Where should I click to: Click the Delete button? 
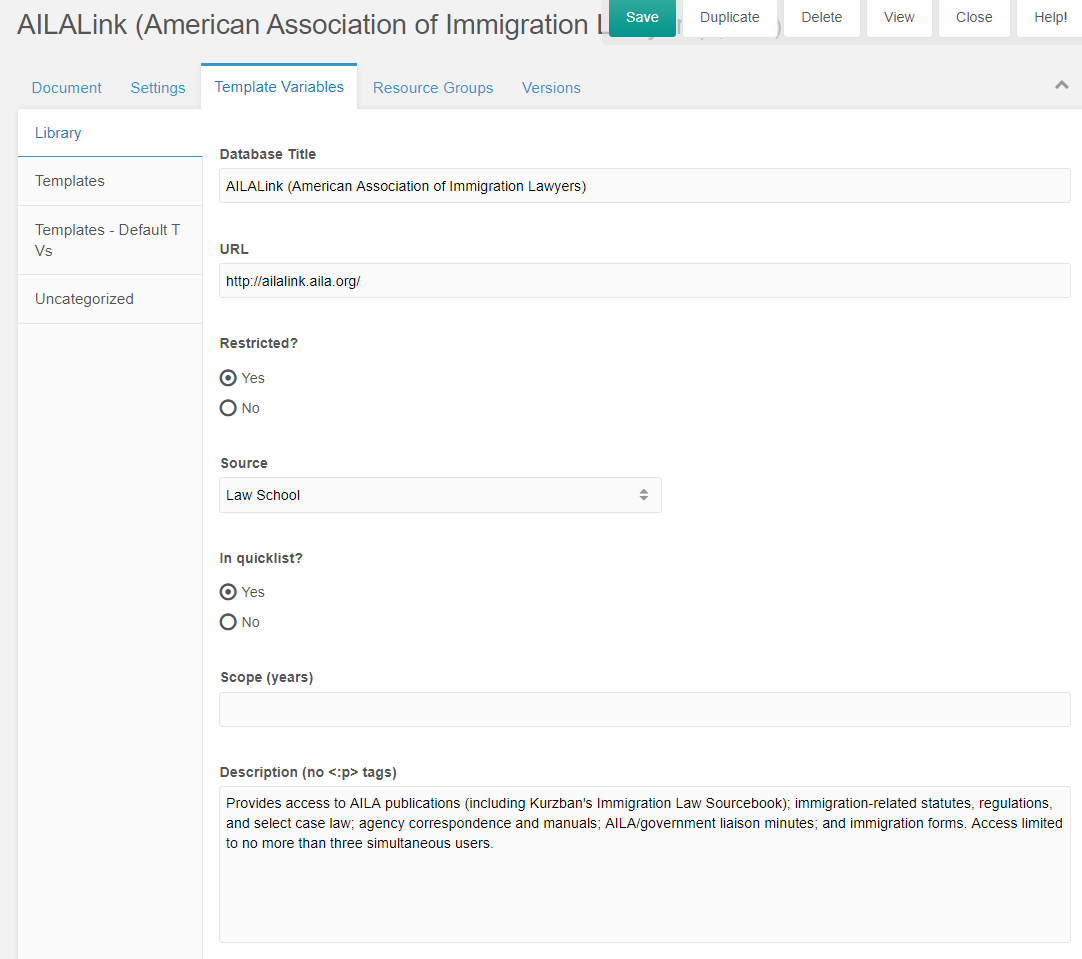click(x=821, y=17)
